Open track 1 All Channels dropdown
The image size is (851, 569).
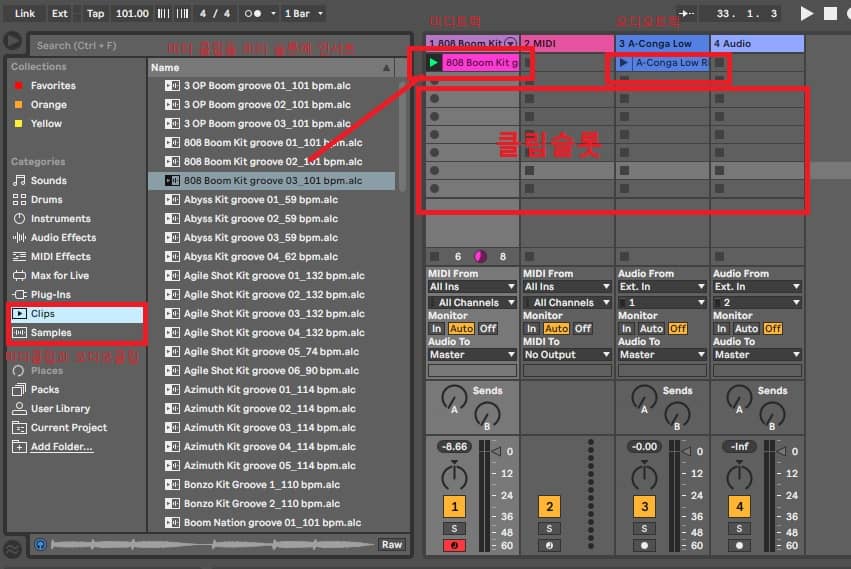pyautogui.click(x=472, y=302)
